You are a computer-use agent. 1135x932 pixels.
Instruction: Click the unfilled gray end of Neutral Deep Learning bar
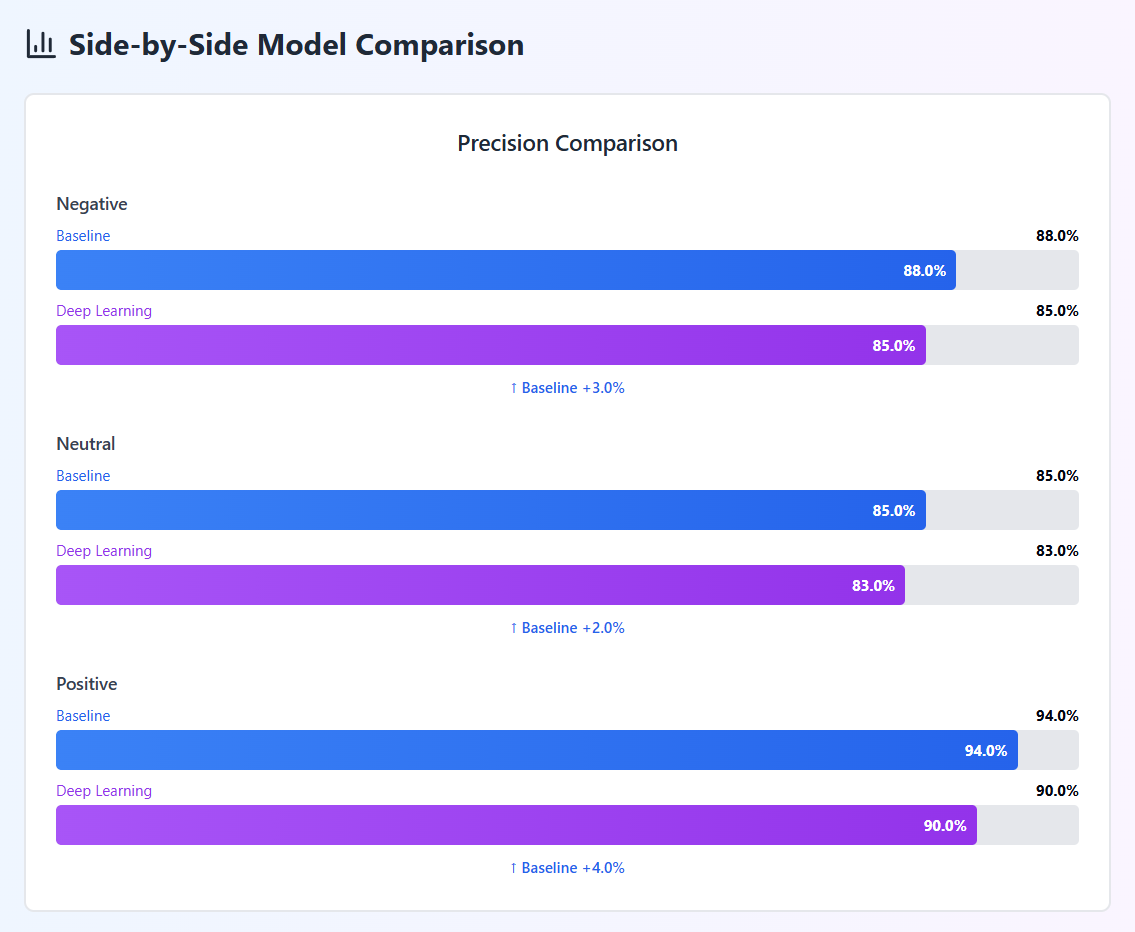click(x=991, y=585)
